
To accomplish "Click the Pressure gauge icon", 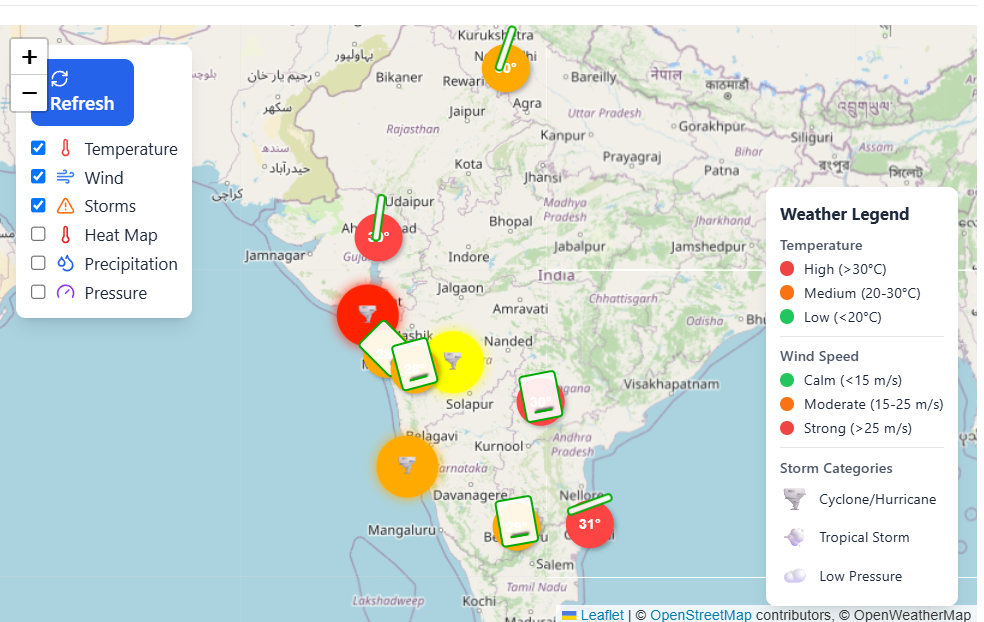I will [x=65, y=292].
